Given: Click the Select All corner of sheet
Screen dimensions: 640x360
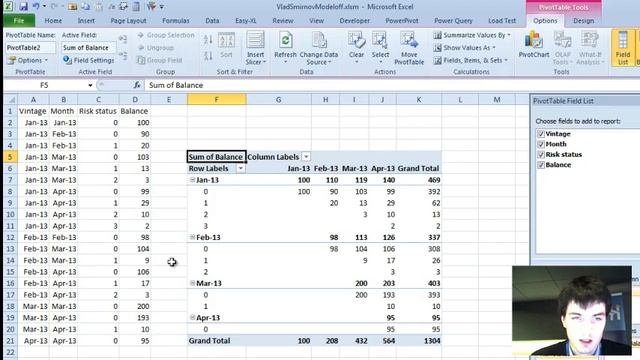Looking at the screenshot, I should [11, 100].
